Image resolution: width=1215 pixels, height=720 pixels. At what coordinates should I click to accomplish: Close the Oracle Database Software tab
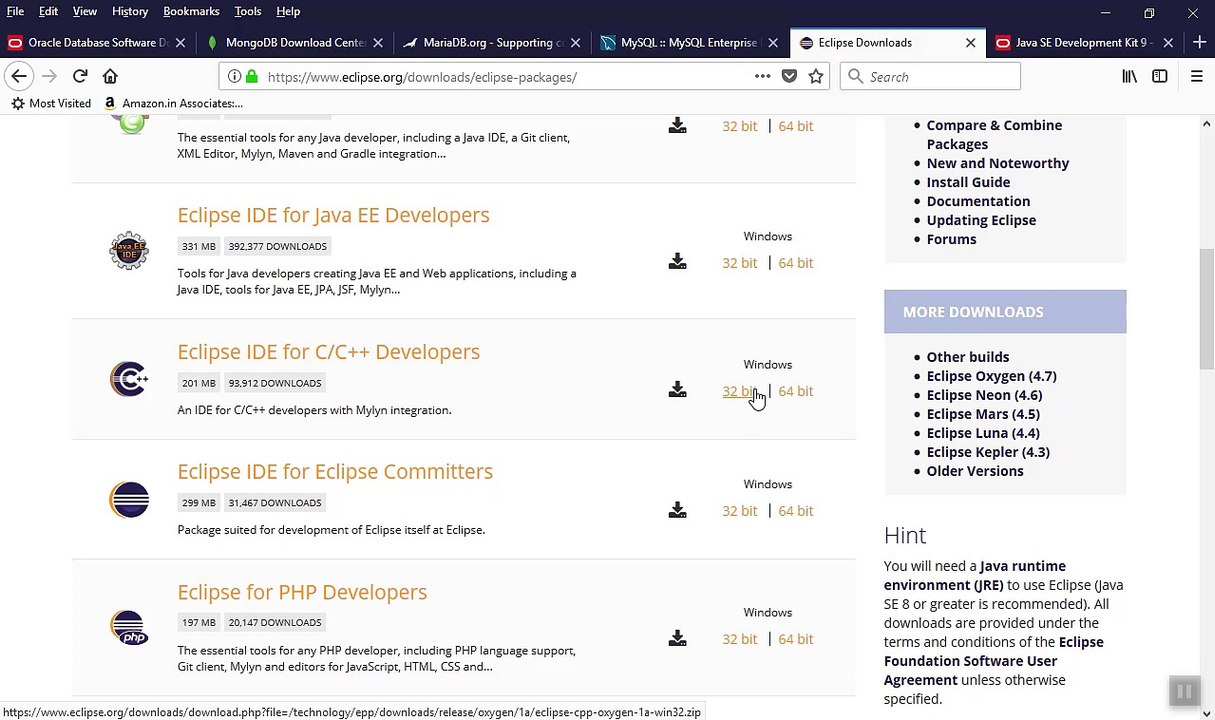tap(180, 43)
